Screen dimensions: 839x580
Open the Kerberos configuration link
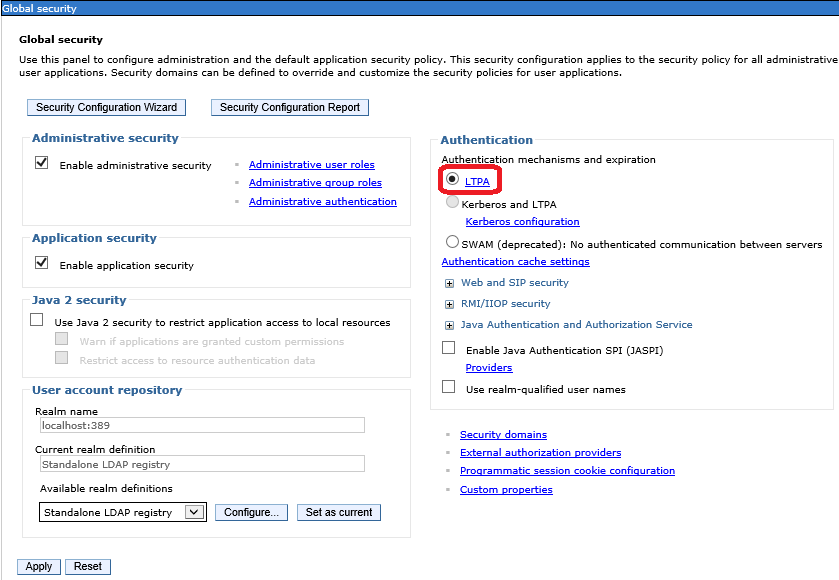point(522,222)
